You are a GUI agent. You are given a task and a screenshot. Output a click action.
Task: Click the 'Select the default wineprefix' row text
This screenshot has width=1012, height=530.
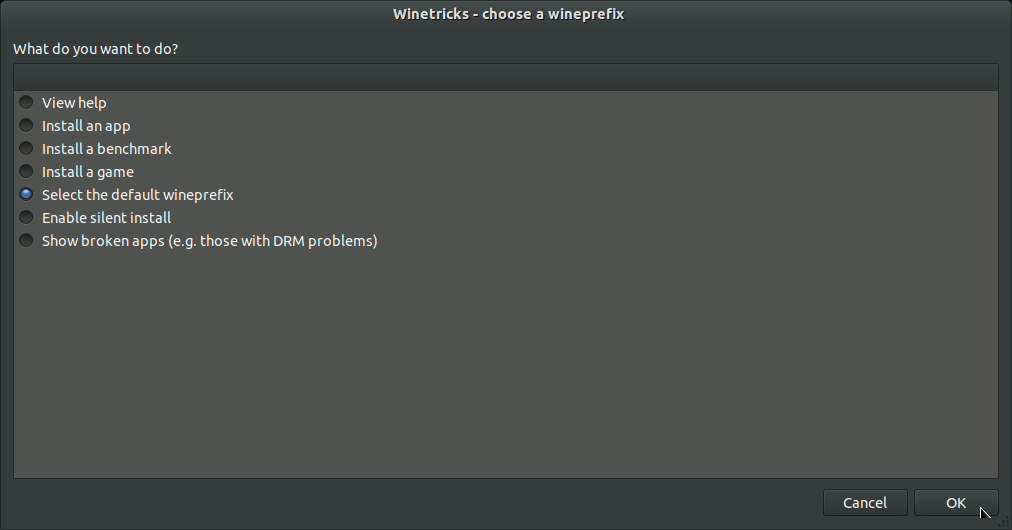point(137,195)
